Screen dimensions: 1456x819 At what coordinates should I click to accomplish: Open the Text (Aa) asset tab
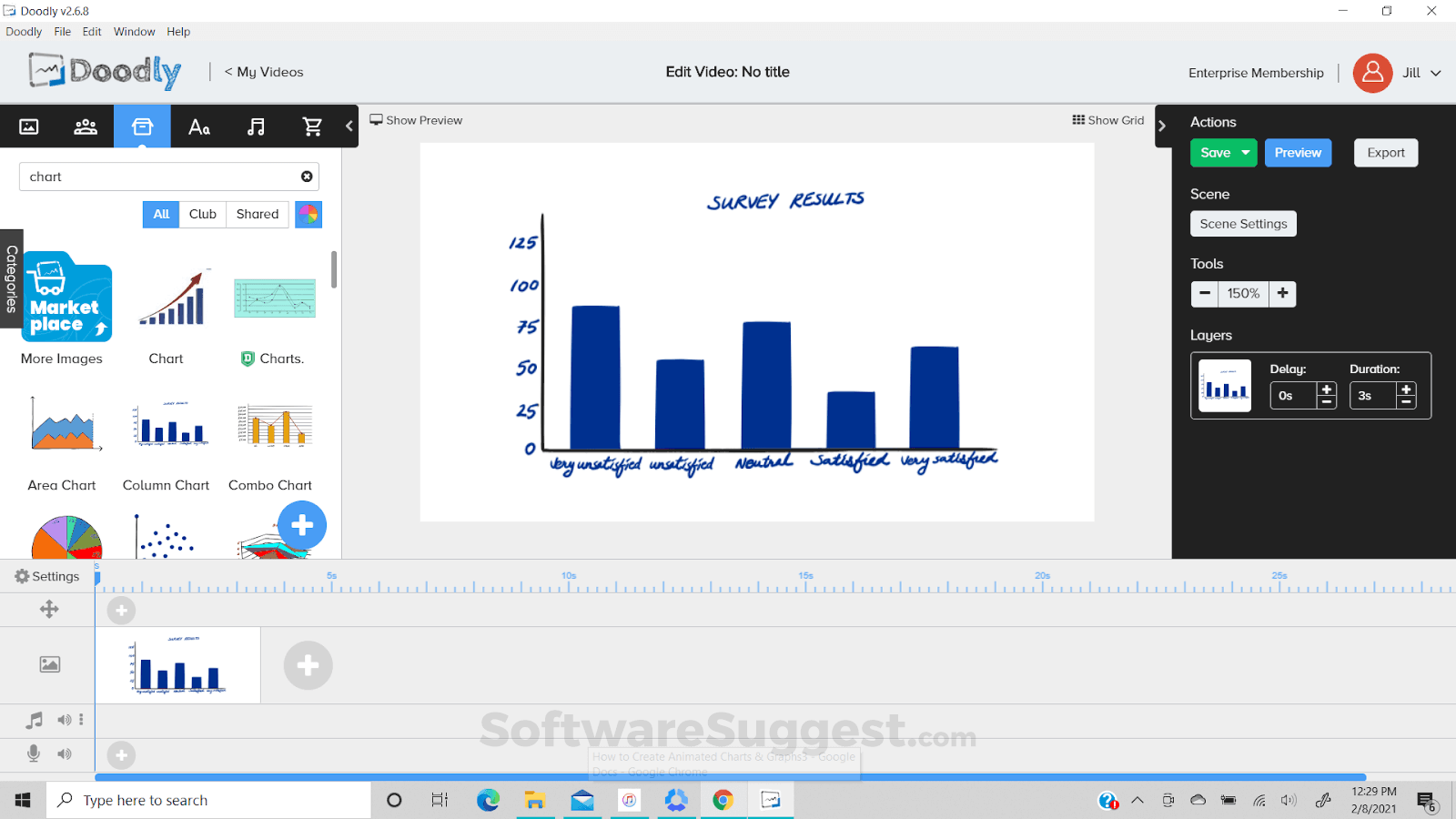coord(199,126)
